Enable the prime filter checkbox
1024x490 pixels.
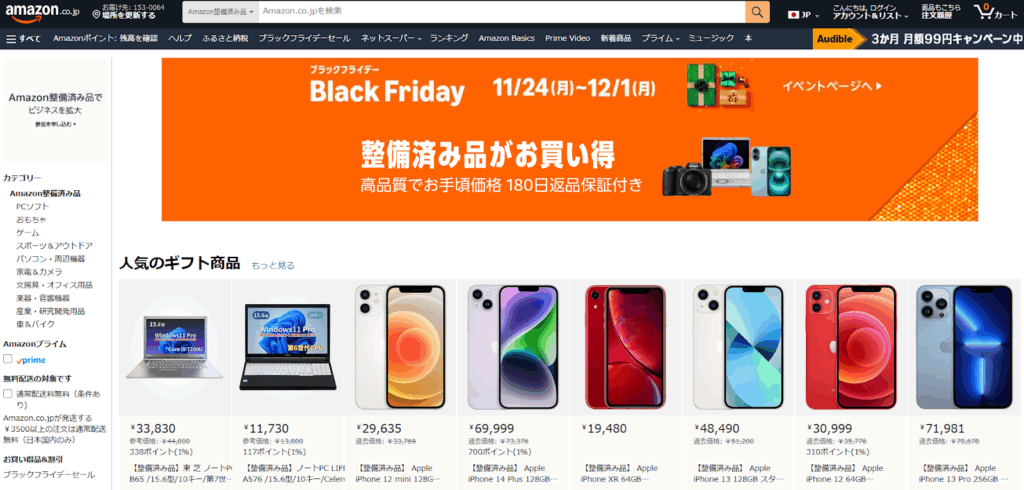point(8,359)
